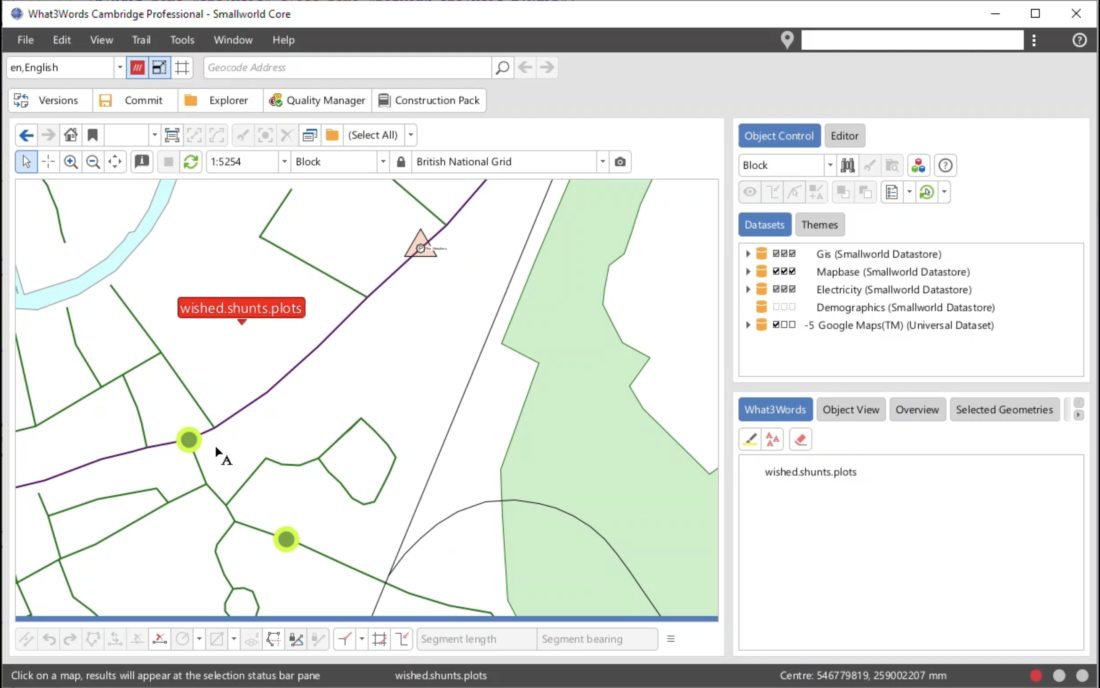Open the Block dropdown in Object Control

pyautogui.click(x=829, y=166)
